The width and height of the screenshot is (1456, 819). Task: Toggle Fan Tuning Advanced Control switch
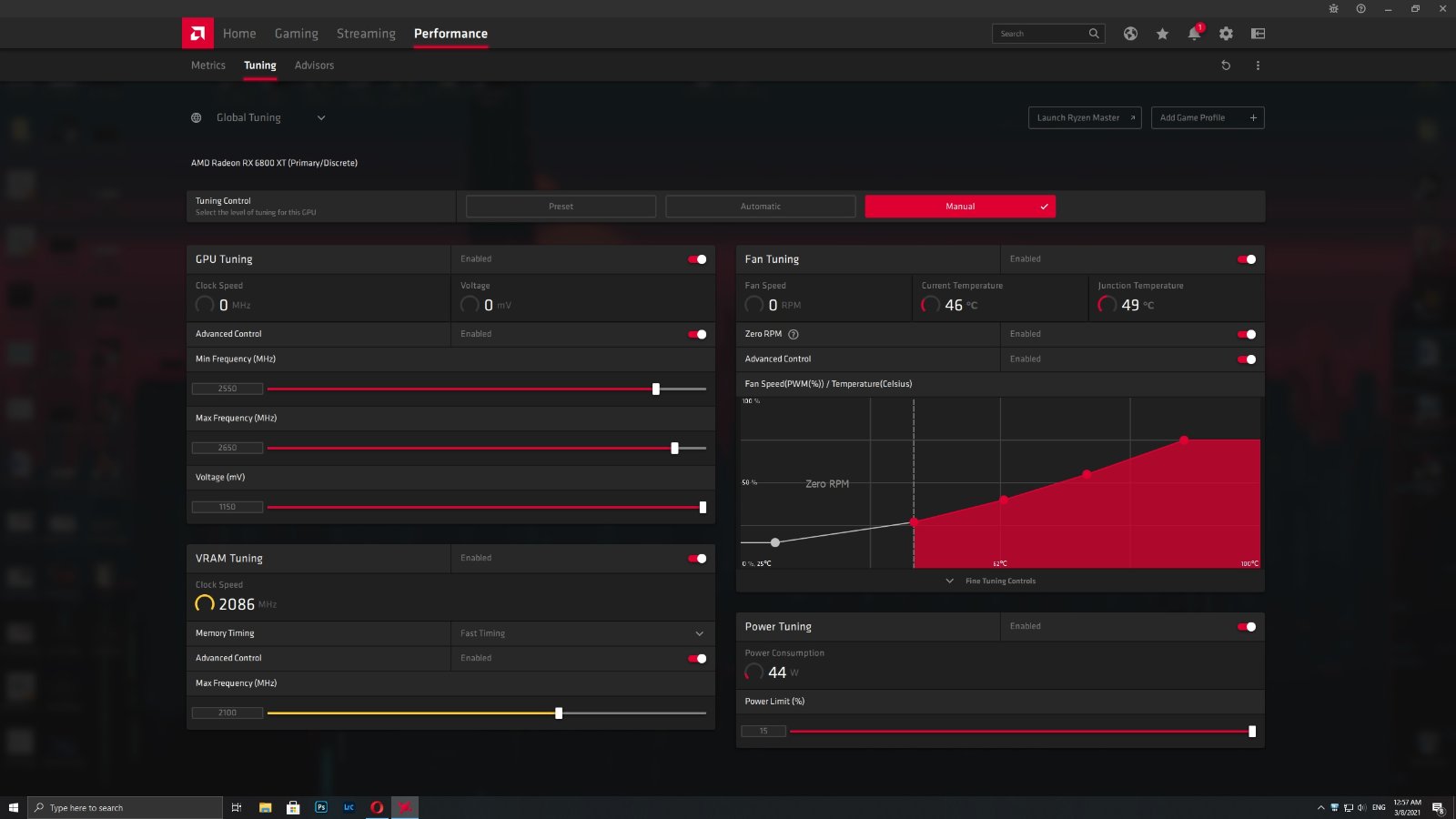(1247, 359)
